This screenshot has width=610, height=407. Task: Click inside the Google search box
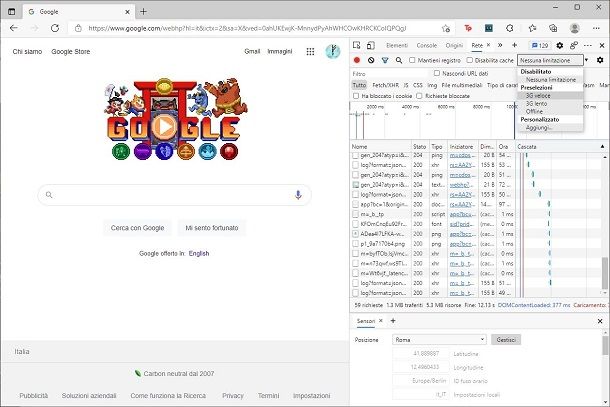[174, 195]
